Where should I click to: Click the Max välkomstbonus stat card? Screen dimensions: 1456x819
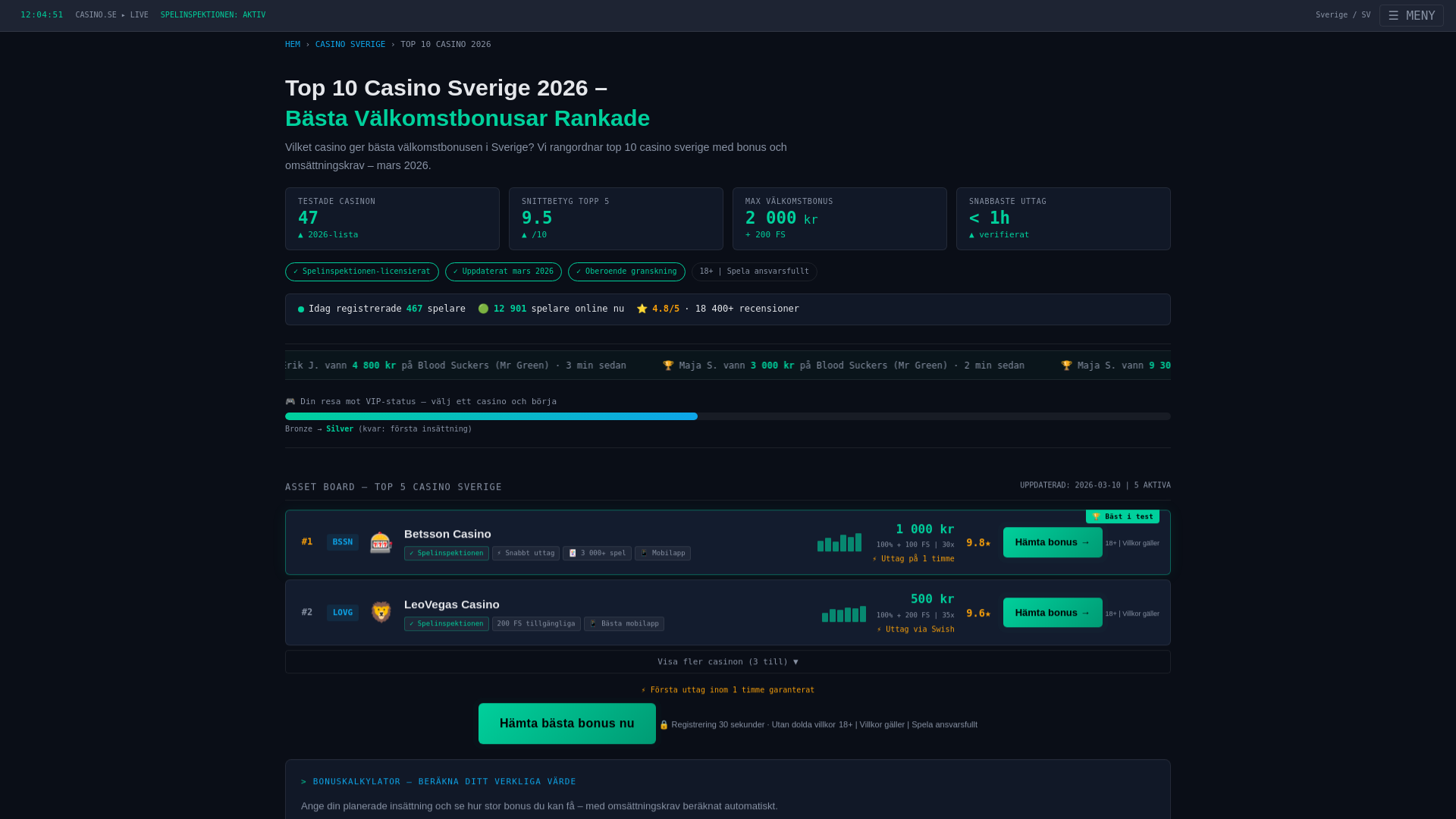click(839, 219)
